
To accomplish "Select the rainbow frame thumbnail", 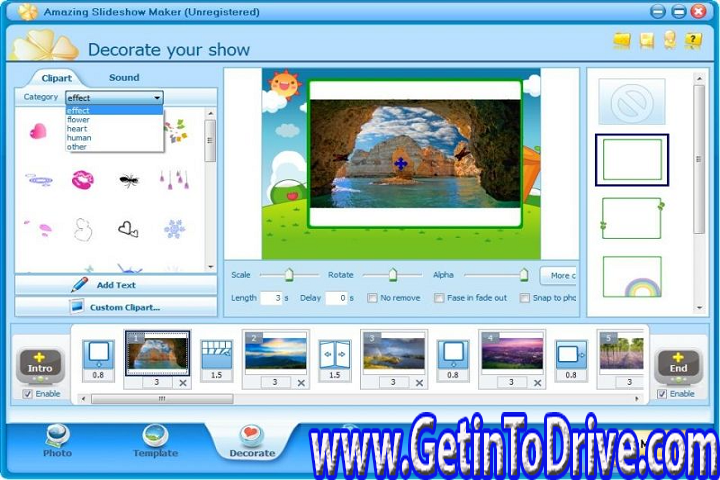I will tap(632, 277).
